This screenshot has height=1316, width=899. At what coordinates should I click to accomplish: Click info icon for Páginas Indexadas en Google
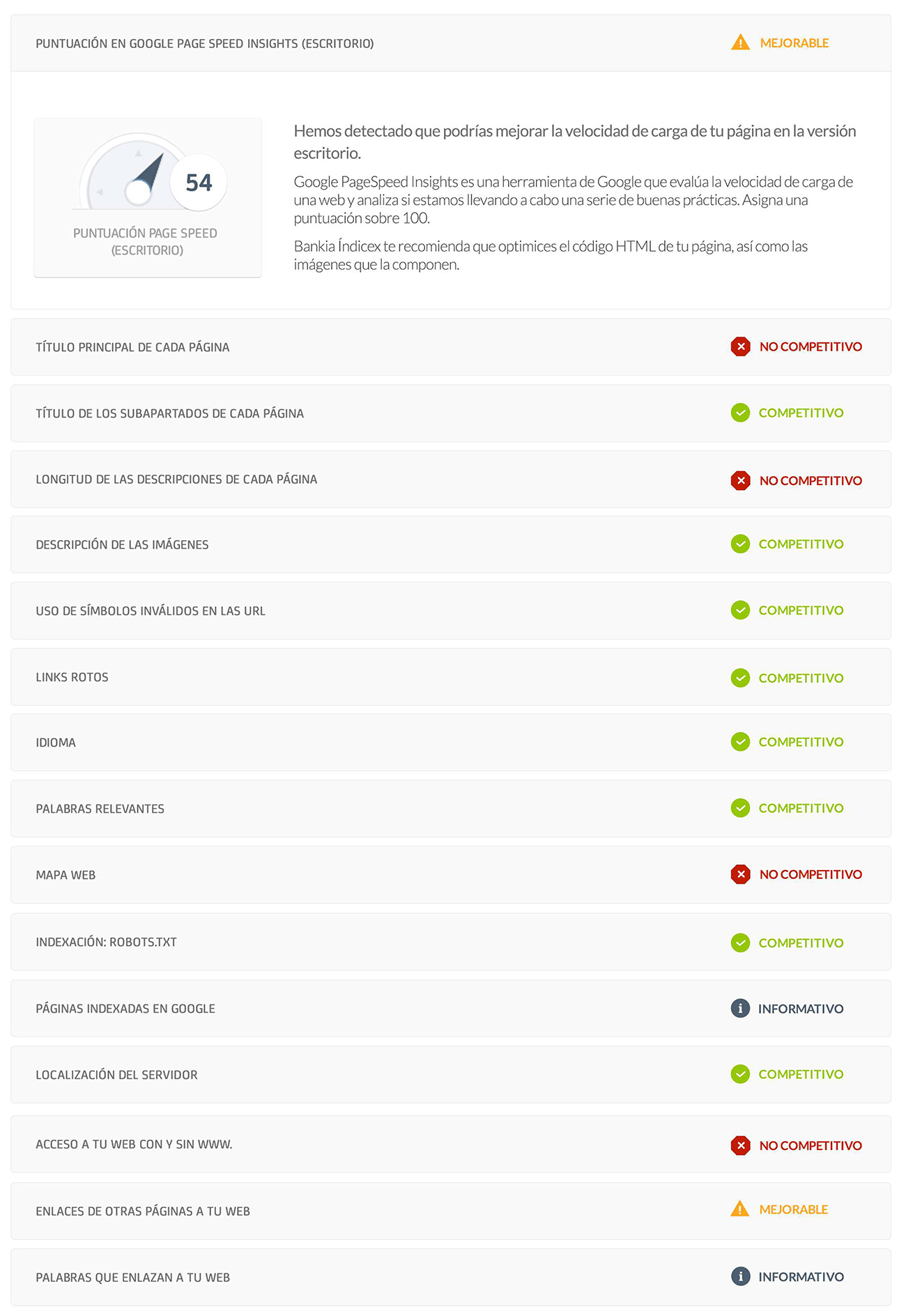[x=740, y=1008]
